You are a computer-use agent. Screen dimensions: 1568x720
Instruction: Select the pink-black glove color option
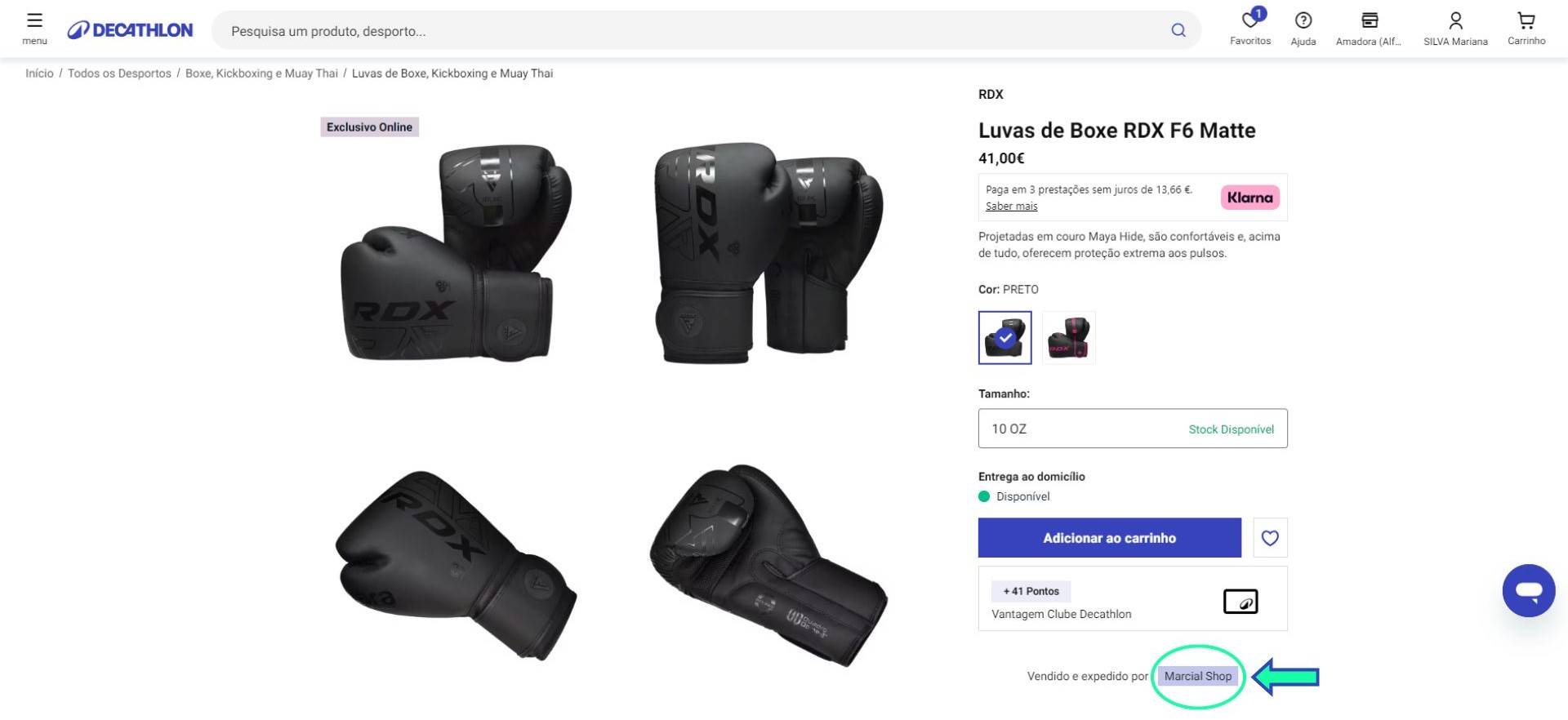[1068, 337]
